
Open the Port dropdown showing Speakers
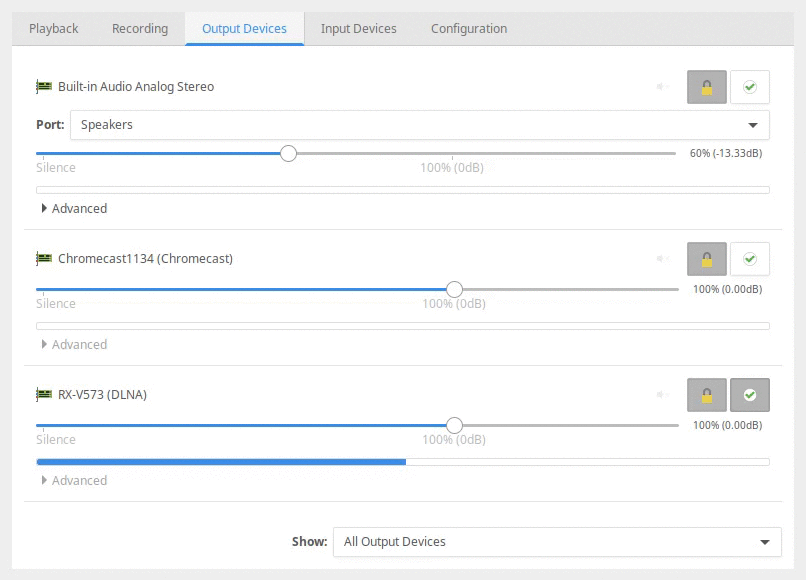coord(419,125)
